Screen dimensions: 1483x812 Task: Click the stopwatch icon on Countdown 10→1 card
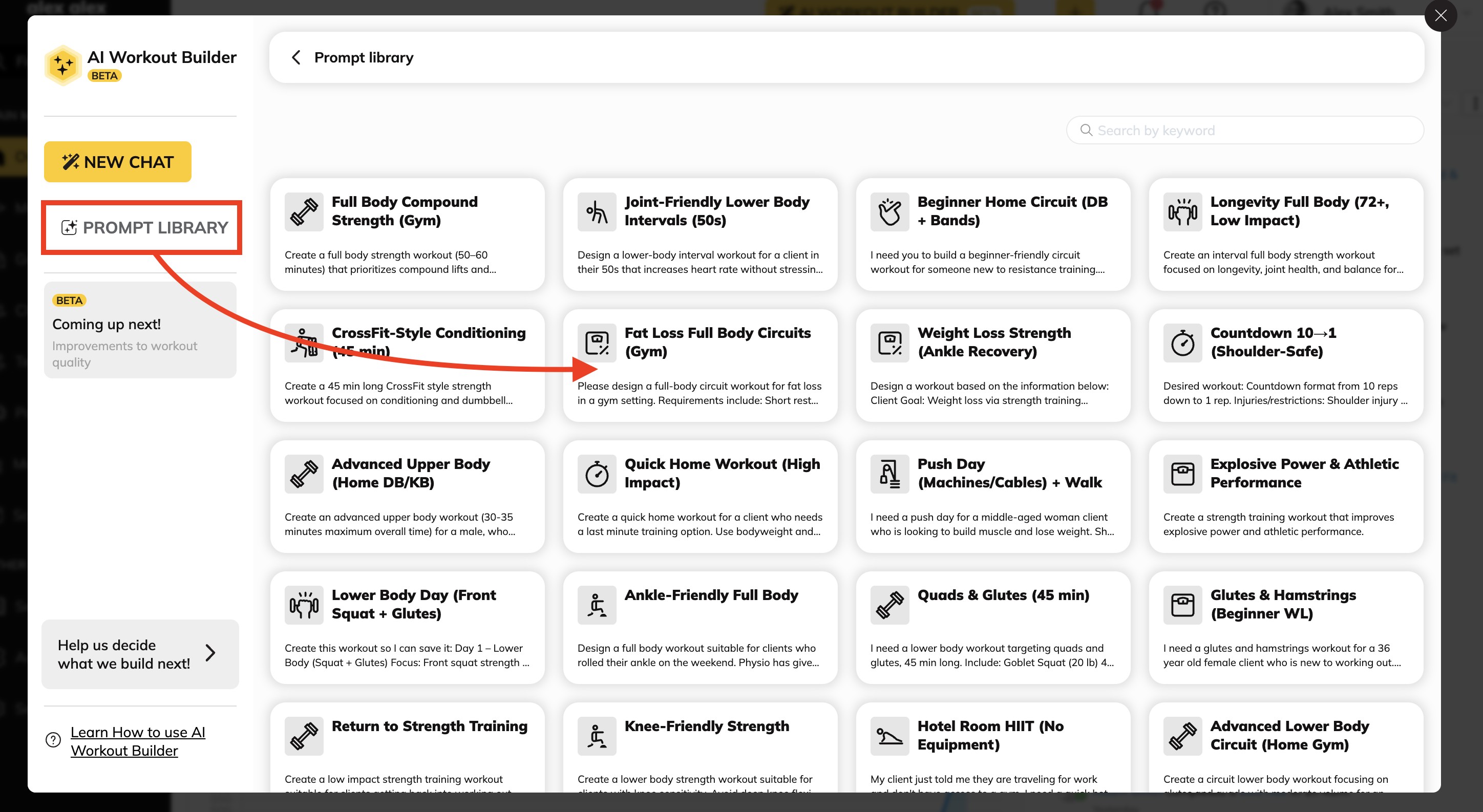(x=1182, y=343)
